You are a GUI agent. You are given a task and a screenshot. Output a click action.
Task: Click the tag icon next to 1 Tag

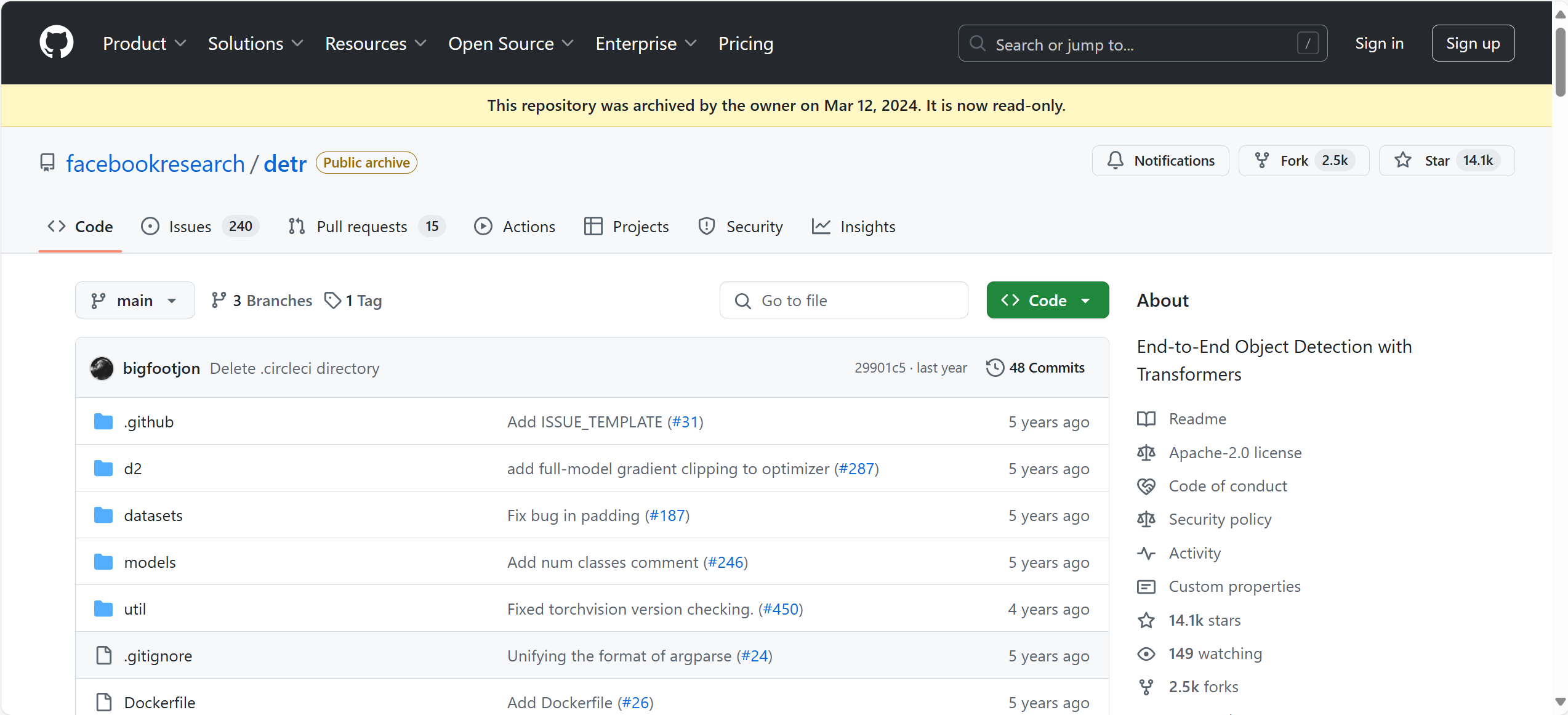tap(332, 301)
